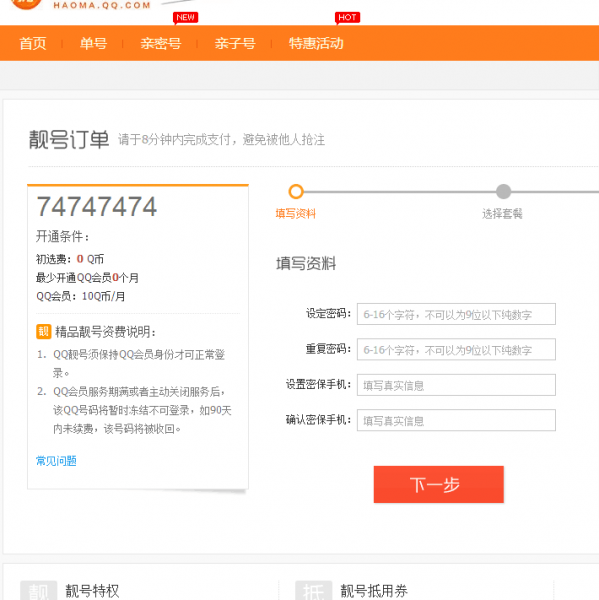
Task: Click the orange logo at top-left
Action: click(26, 4)
